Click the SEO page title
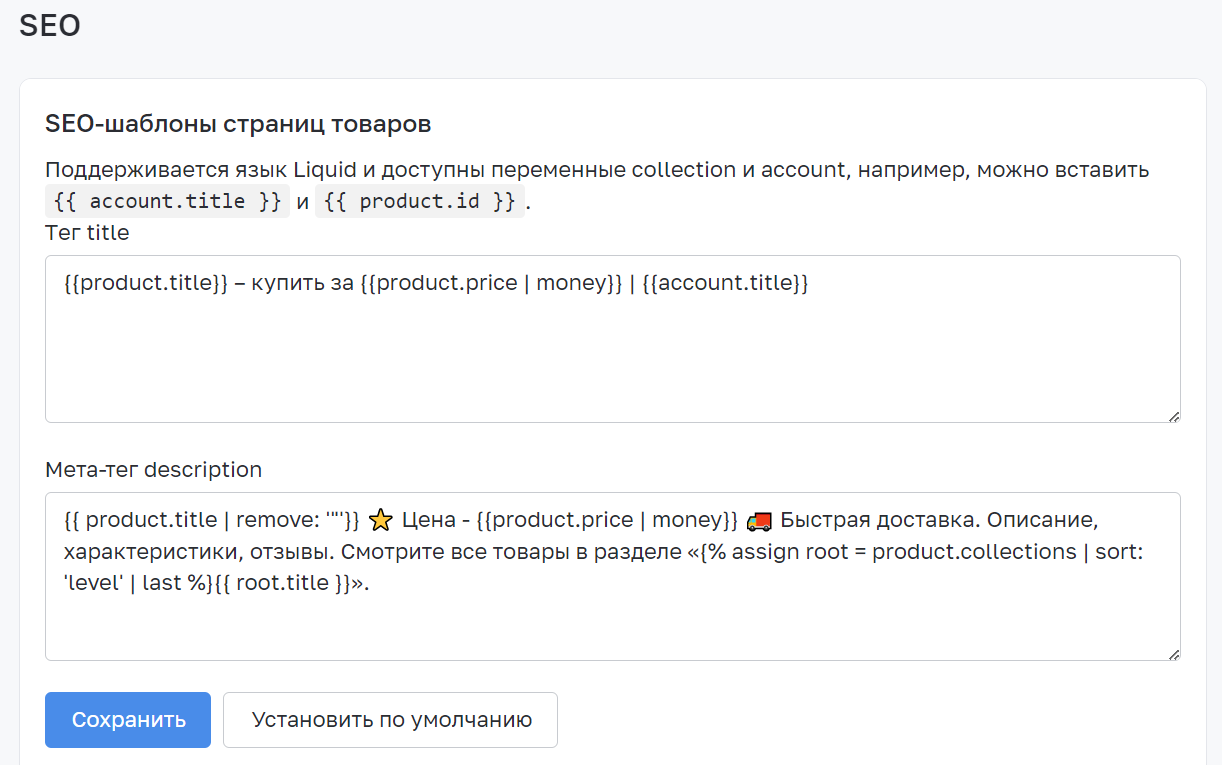Screen dimensions: 1222x765 (x=50, y=26)
